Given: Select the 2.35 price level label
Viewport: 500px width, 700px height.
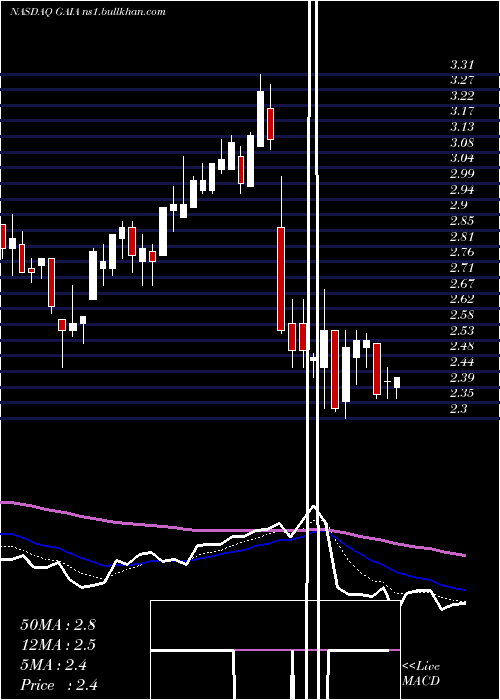Looking at the screenshot, I should 462,393.
